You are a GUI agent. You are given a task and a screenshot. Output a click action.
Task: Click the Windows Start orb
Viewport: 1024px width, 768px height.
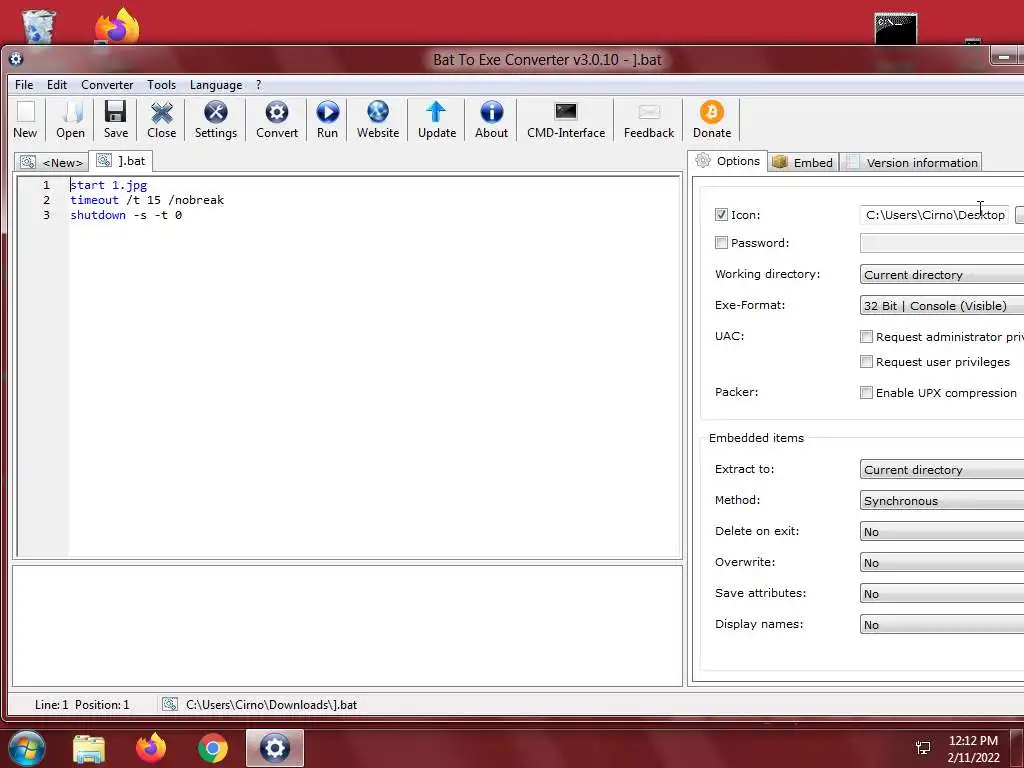27,748
